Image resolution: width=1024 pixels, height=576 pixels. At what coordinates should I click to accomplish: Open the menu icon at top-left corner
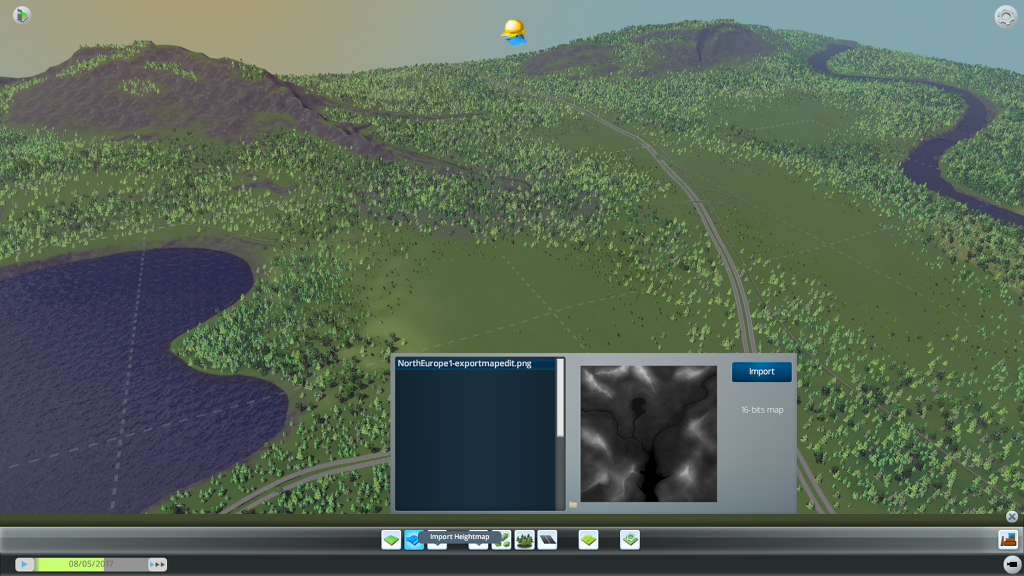point(22,14)
